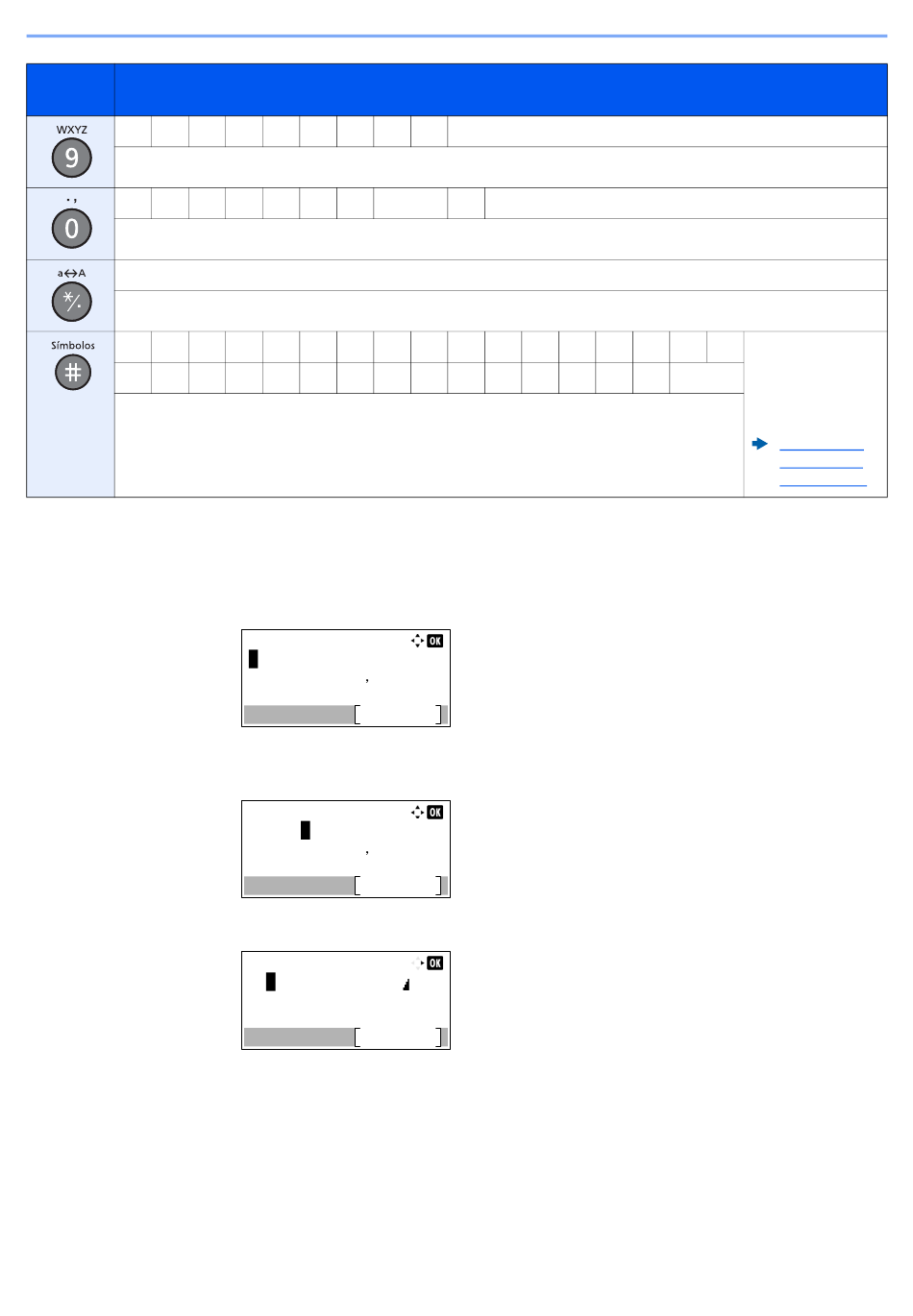Click the OK icon in the third LCD screen

point(435,963)
